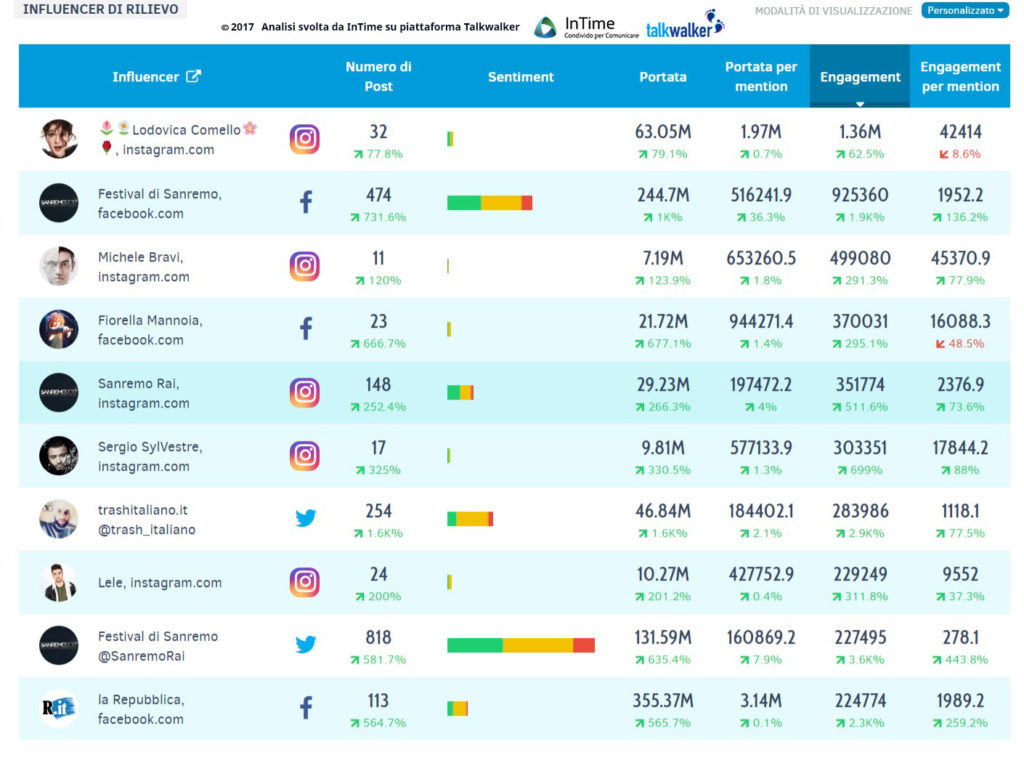Viewport: 1024px width, 768px height.
Task: Click the InTime logo
Action: [x=586, y=27]
